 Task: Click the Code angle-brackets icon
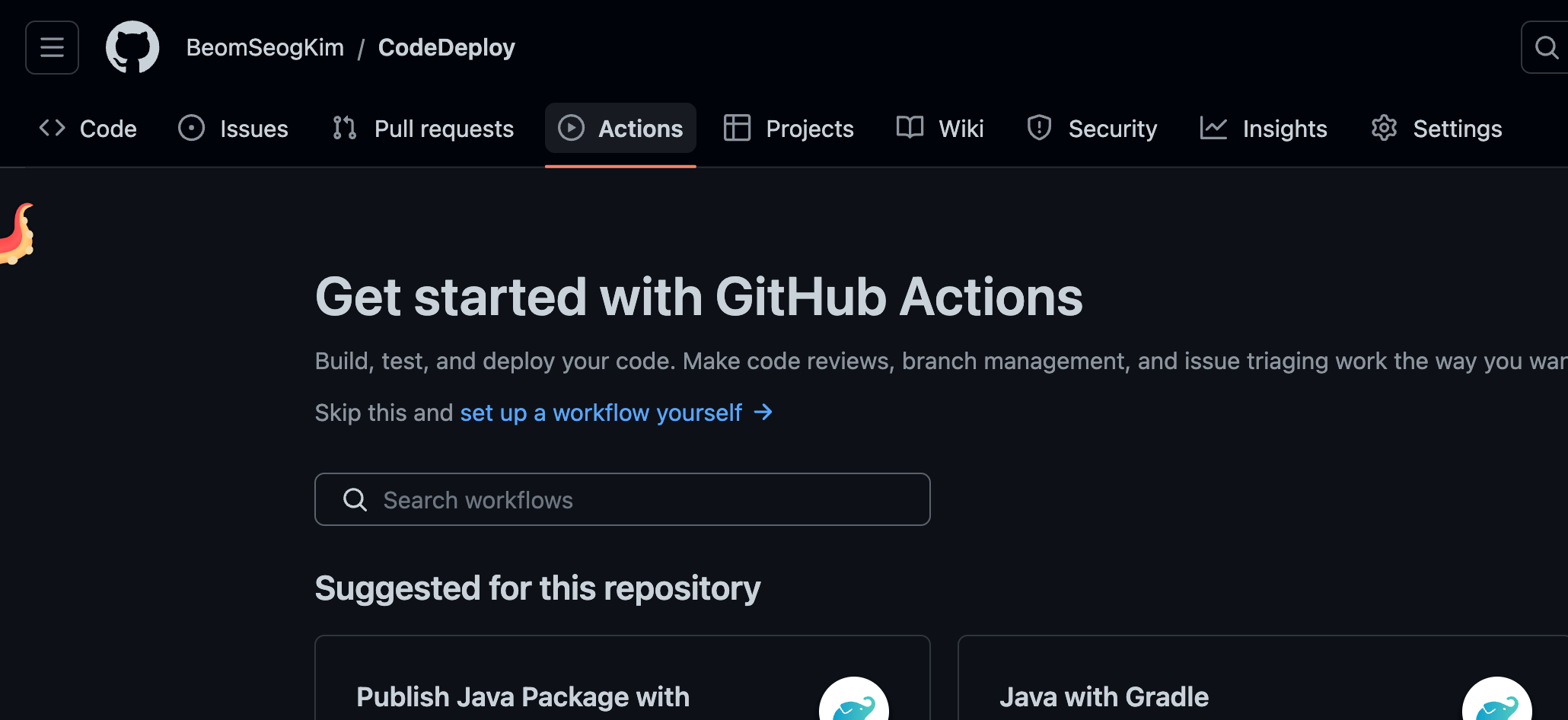tap(53, 128)
